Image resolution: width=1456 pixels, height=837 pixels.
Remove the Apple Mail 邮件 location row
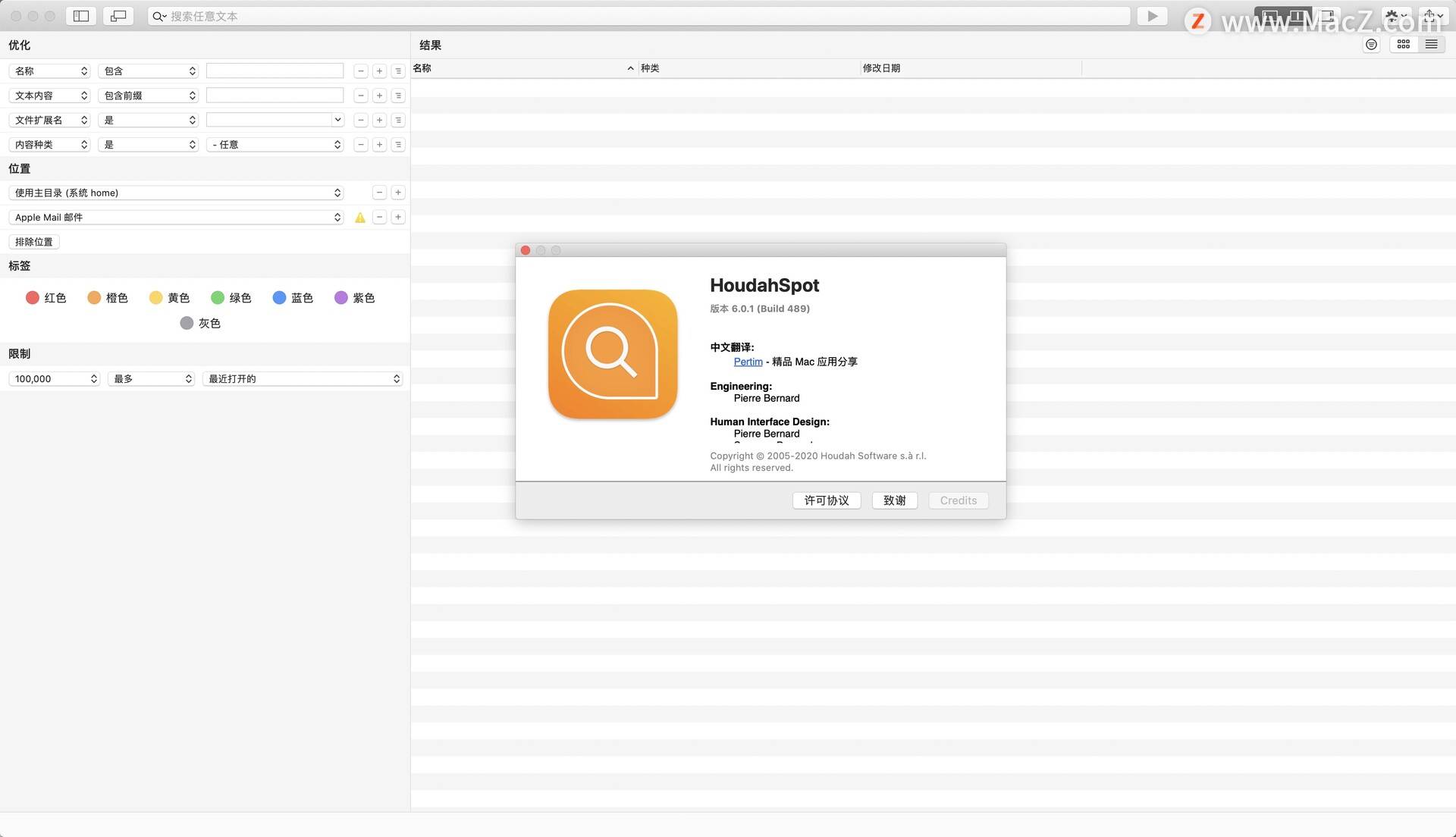point(379,217)
